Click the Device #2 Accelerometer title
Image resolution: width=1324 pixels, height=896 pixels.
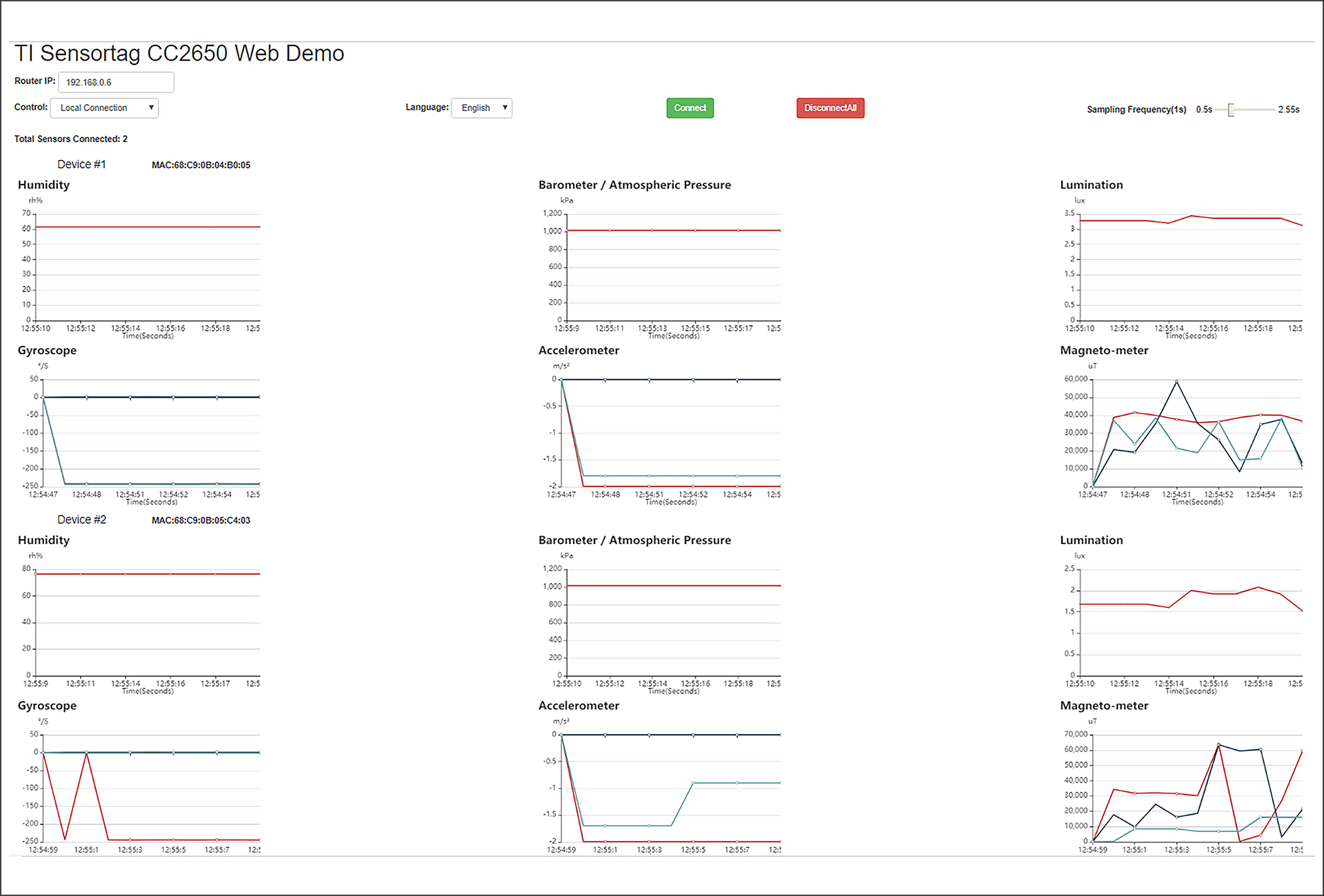tap(579, 706)
